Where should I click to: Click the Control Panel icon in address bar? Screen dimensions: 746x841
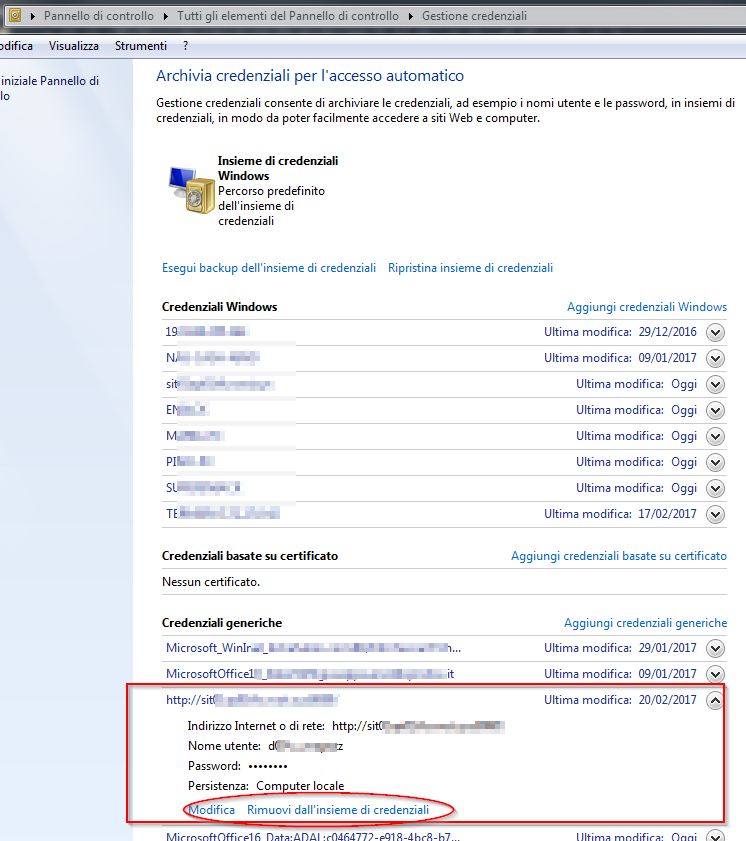[x=15, y=16]
